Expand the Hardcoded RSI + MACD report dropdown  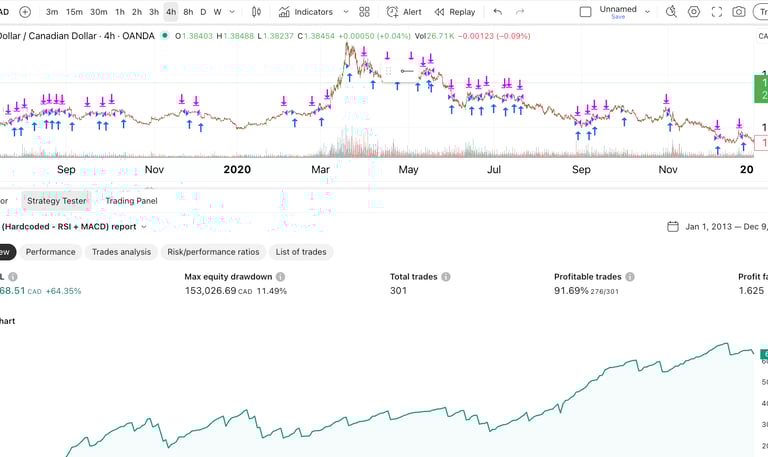(144, 227)
